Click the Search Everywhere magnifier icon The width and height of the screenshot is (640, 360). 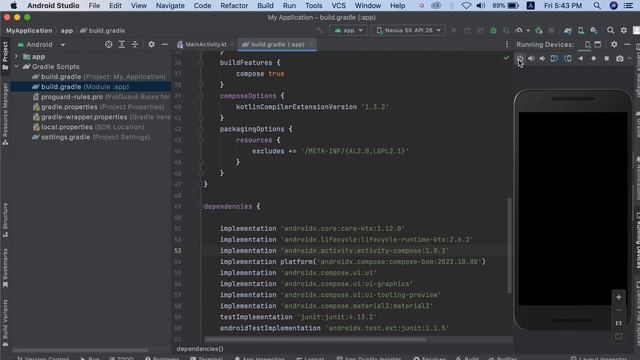click(x=610, y=31)
